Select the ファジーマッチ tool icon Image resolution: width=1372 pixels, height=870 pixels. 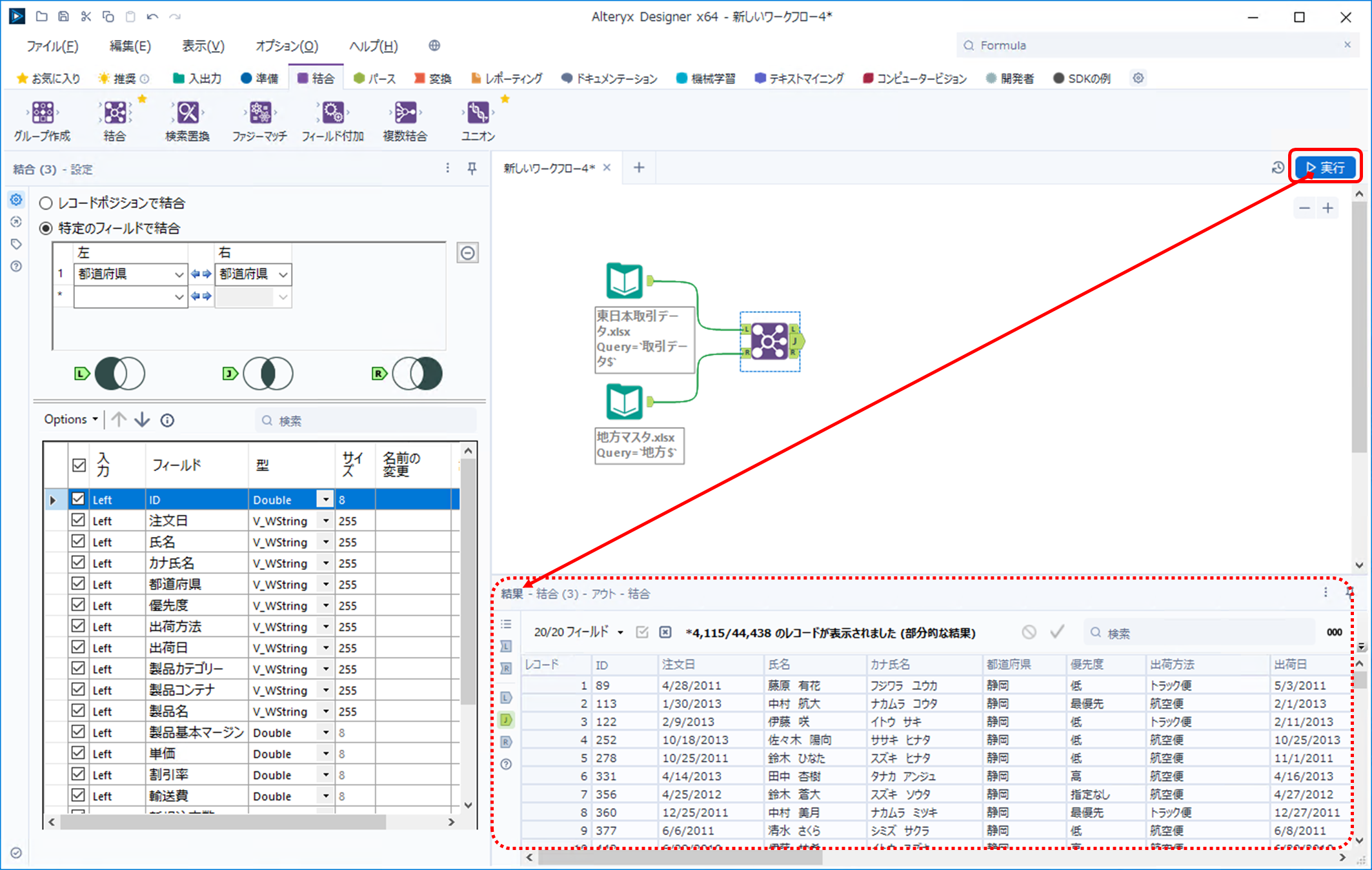point(260,114)
